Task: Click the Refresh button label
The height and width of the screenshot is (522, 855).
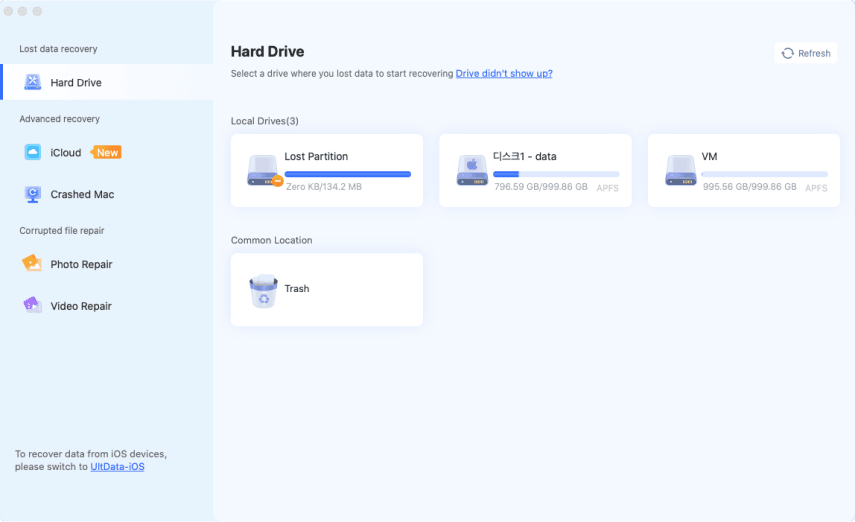Action: coord(814,53)
